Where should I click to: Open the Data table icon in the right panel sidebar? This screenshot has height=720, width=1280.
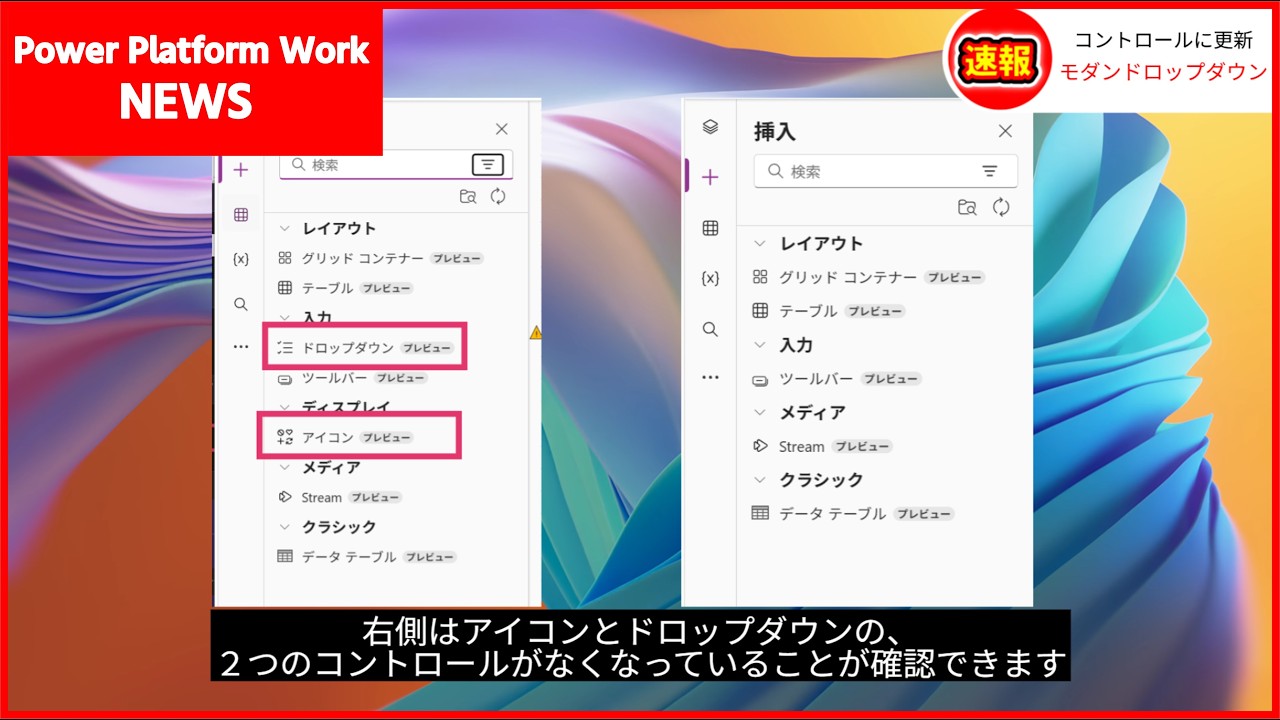coord(710,228)
